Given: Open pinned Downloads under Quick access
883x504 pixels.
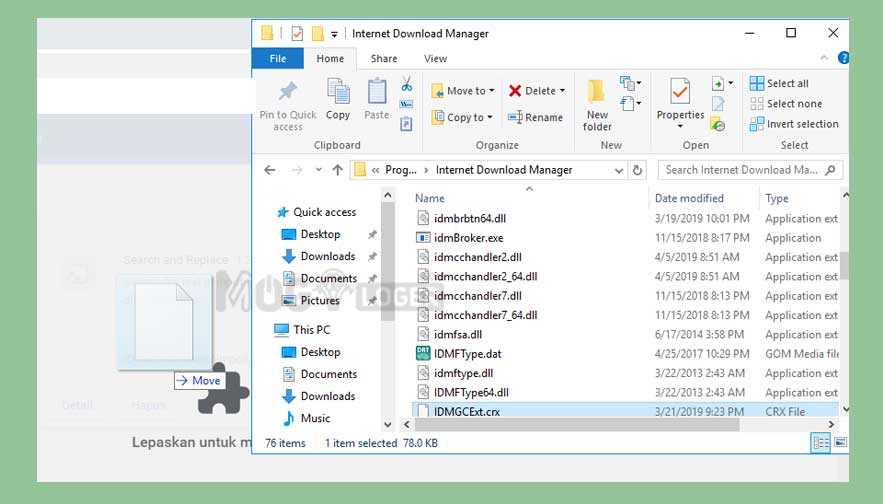Looking at the screenshot, I should (328, 256).
